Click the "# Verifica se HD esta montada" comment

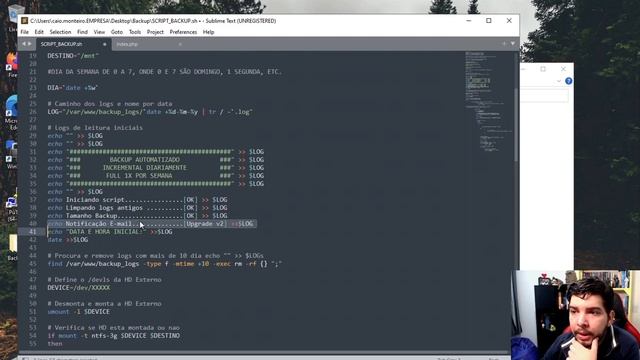pos(113,328)
